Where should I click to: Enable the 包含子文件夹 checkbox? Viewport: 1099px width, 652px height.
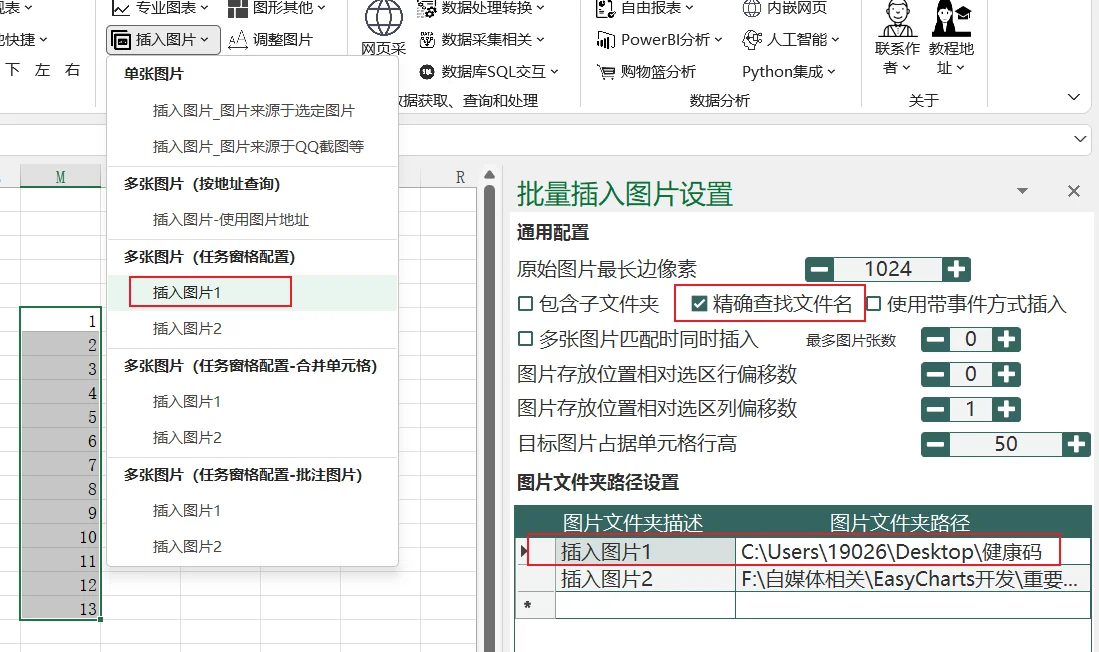coord(526,304)
